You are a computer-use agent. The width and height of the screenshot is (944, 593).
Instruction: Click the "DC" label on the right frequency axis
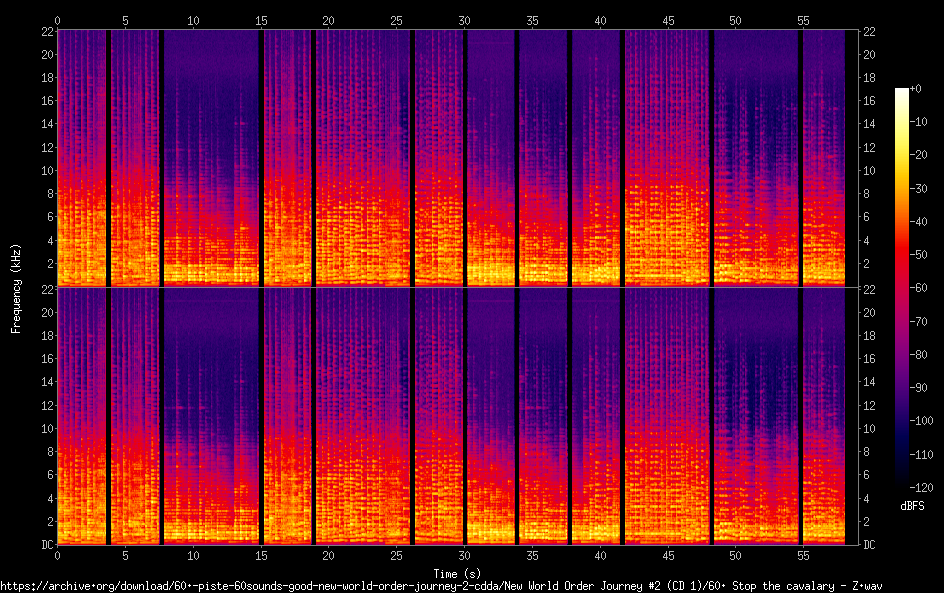[869, 545]
